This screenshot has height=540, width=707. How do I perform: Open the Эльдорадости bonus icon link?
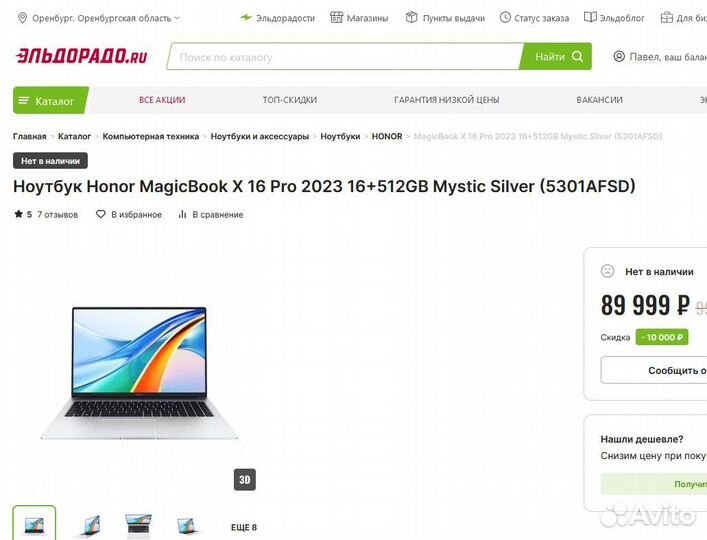(x=246, y=18)
